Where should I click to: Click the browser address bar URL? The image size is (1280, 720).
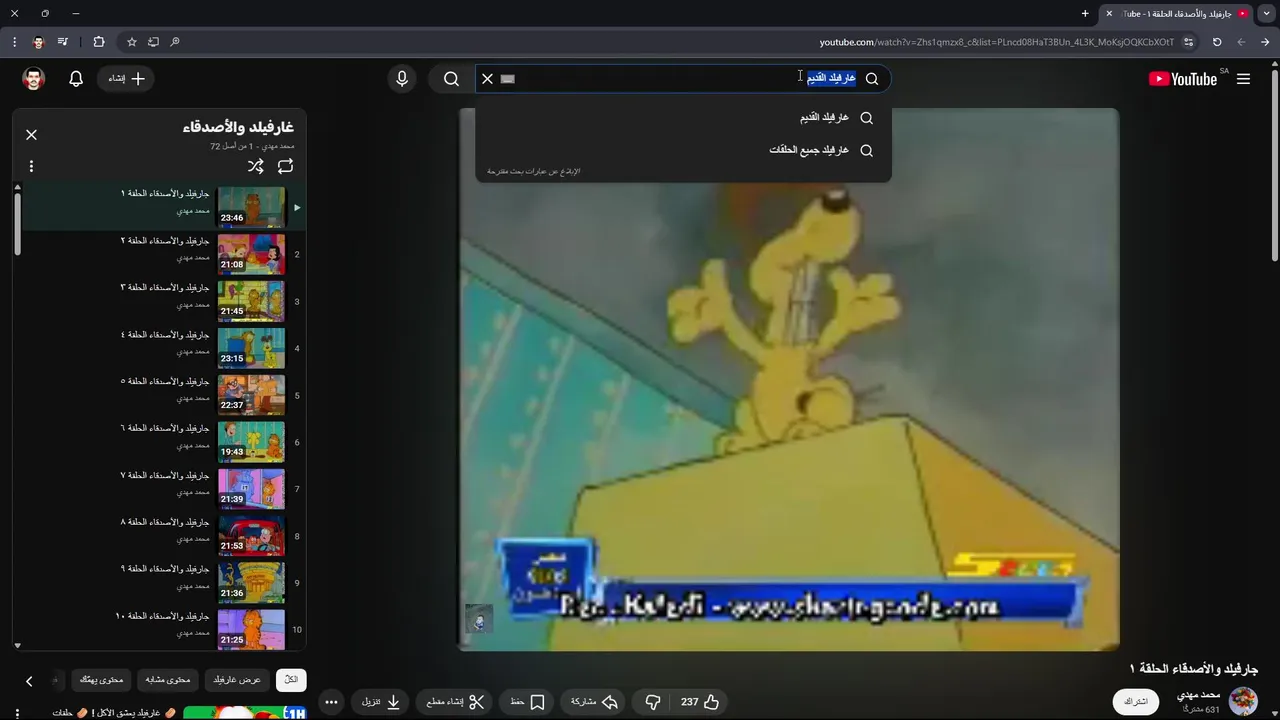[x=997, y=42]
